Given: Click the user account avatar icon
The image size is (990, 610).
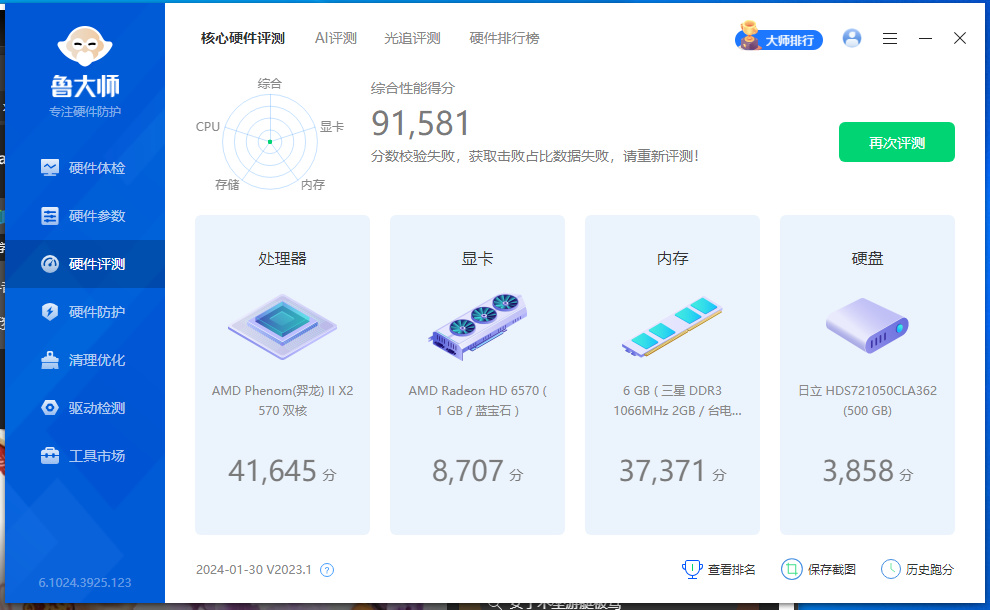Looking at the screenshot, I should tap(852, 39).
